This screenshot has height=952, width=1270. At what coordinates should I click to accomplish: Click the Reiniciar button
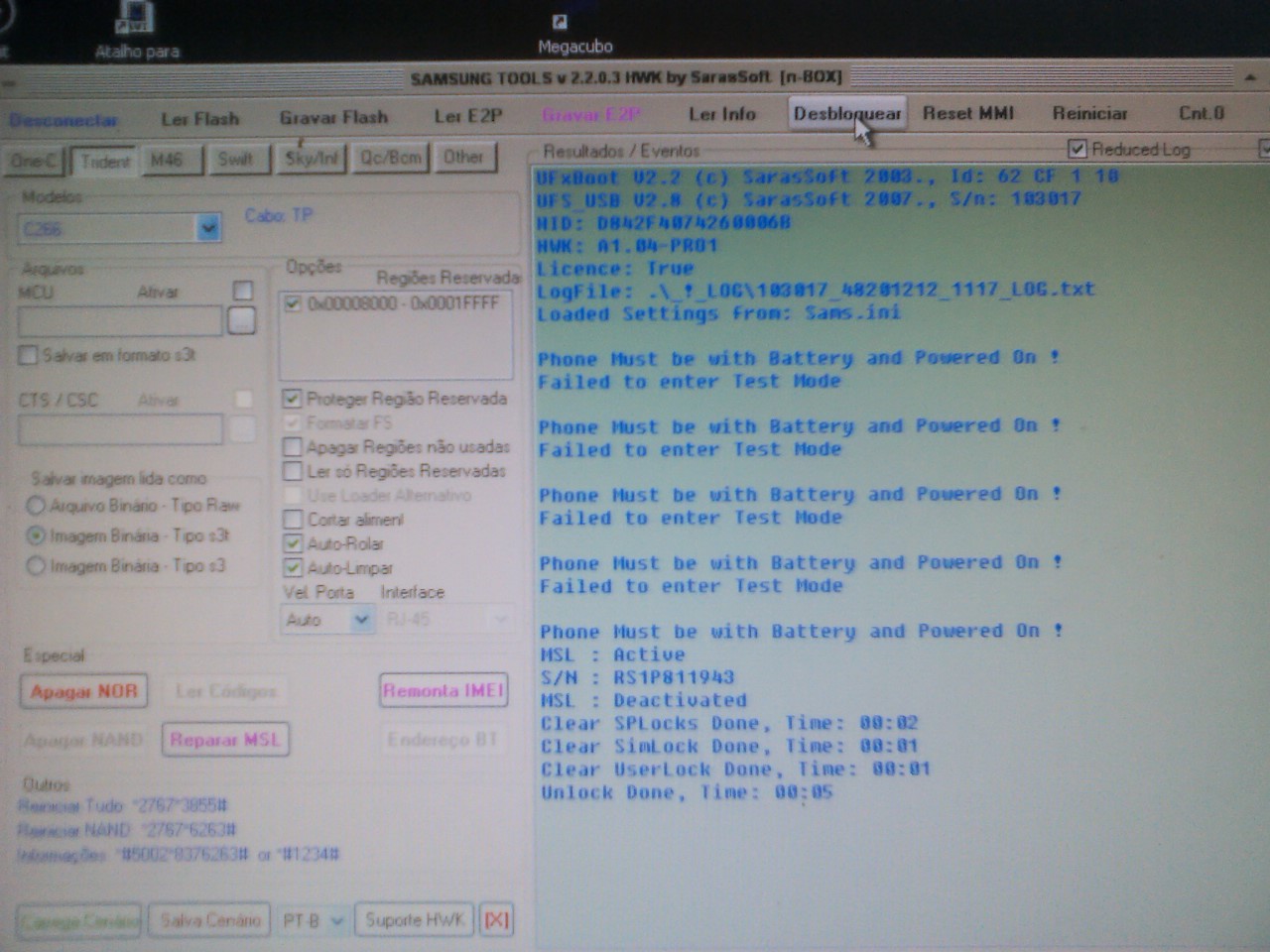1089,114
